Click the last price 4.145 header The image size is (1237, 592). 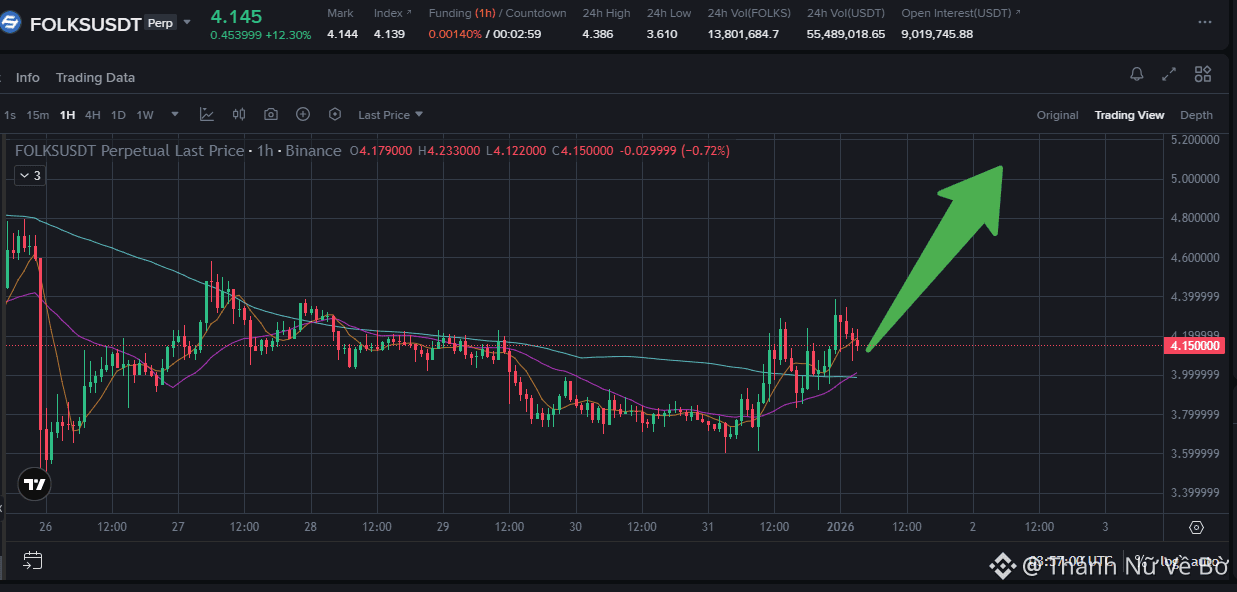pos(236,16)
